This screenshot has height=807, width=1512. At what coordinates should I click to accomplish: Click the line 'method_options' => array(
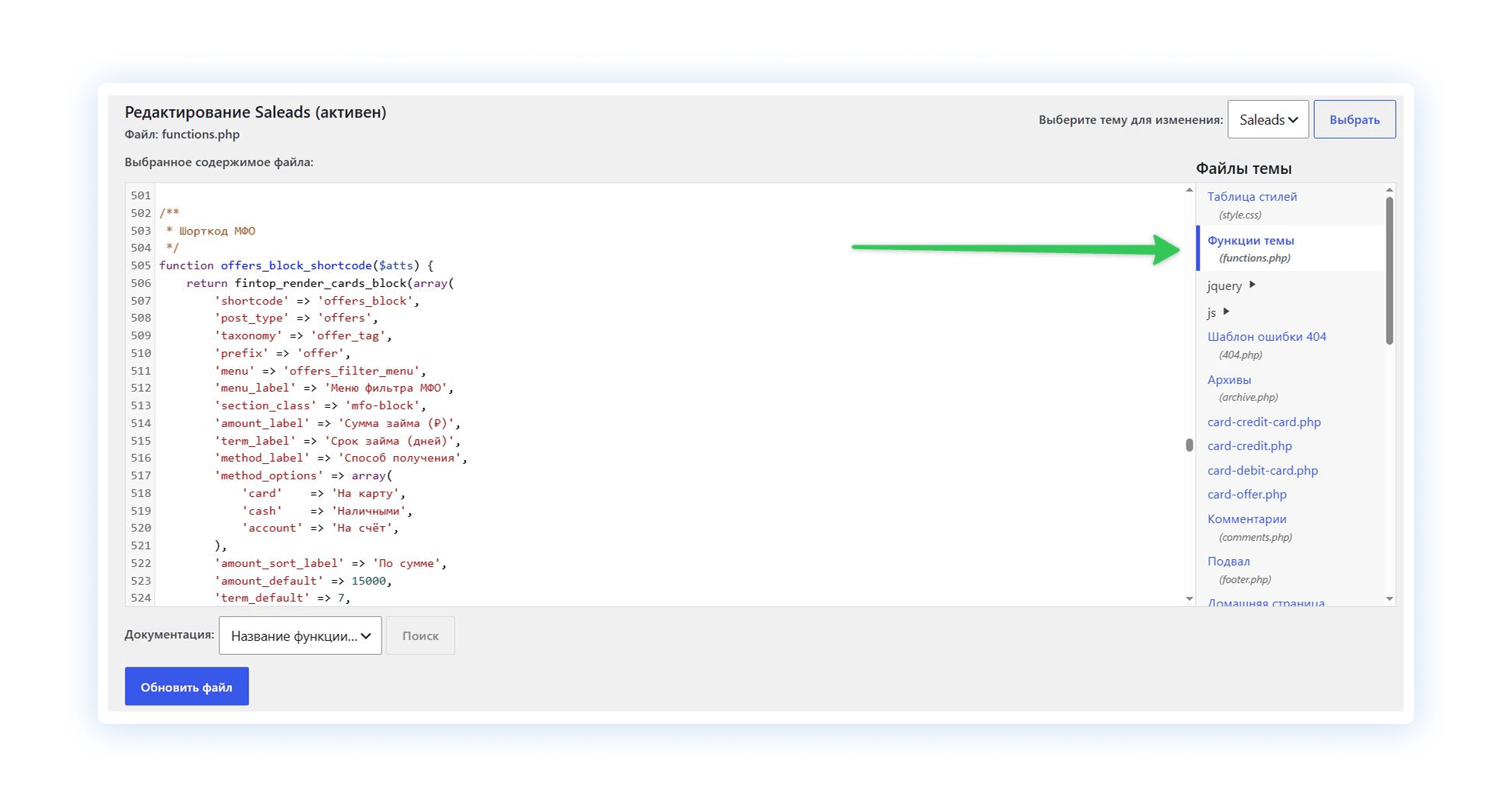(303, 475)
